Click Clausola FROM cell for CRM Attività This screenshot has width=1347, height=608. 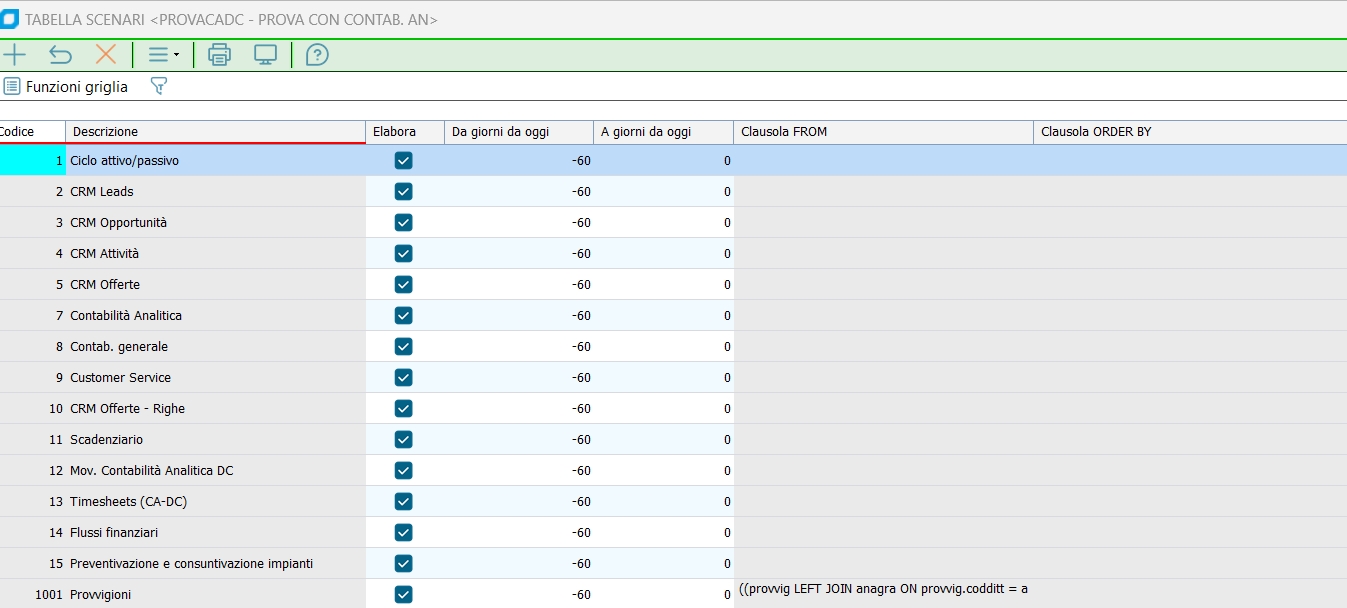[x=883, y=253]
